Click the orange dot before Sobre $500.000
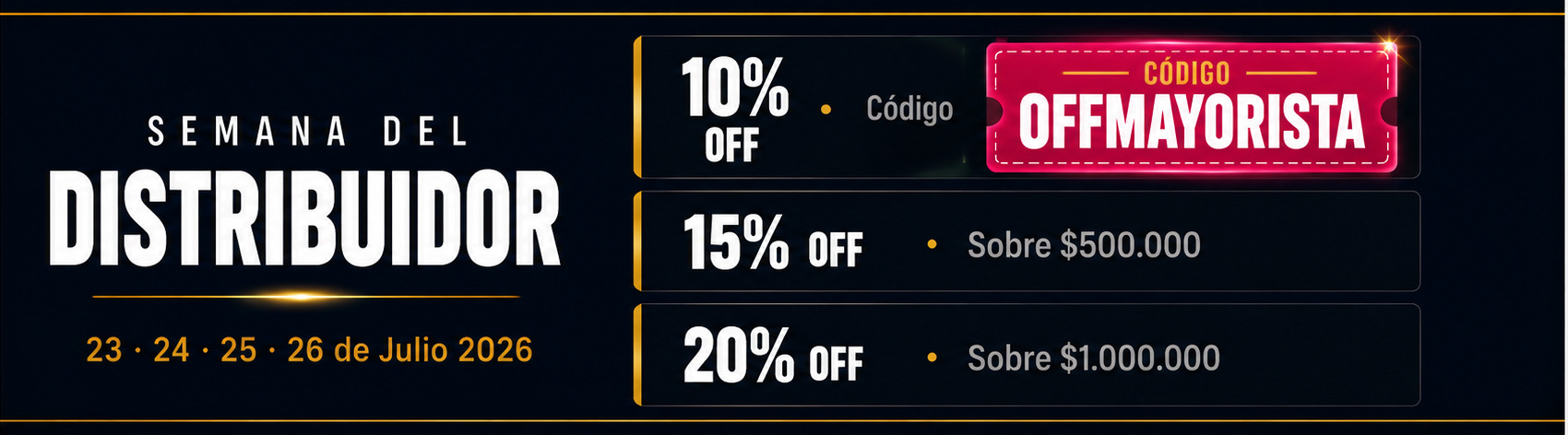 click(932, 244)
